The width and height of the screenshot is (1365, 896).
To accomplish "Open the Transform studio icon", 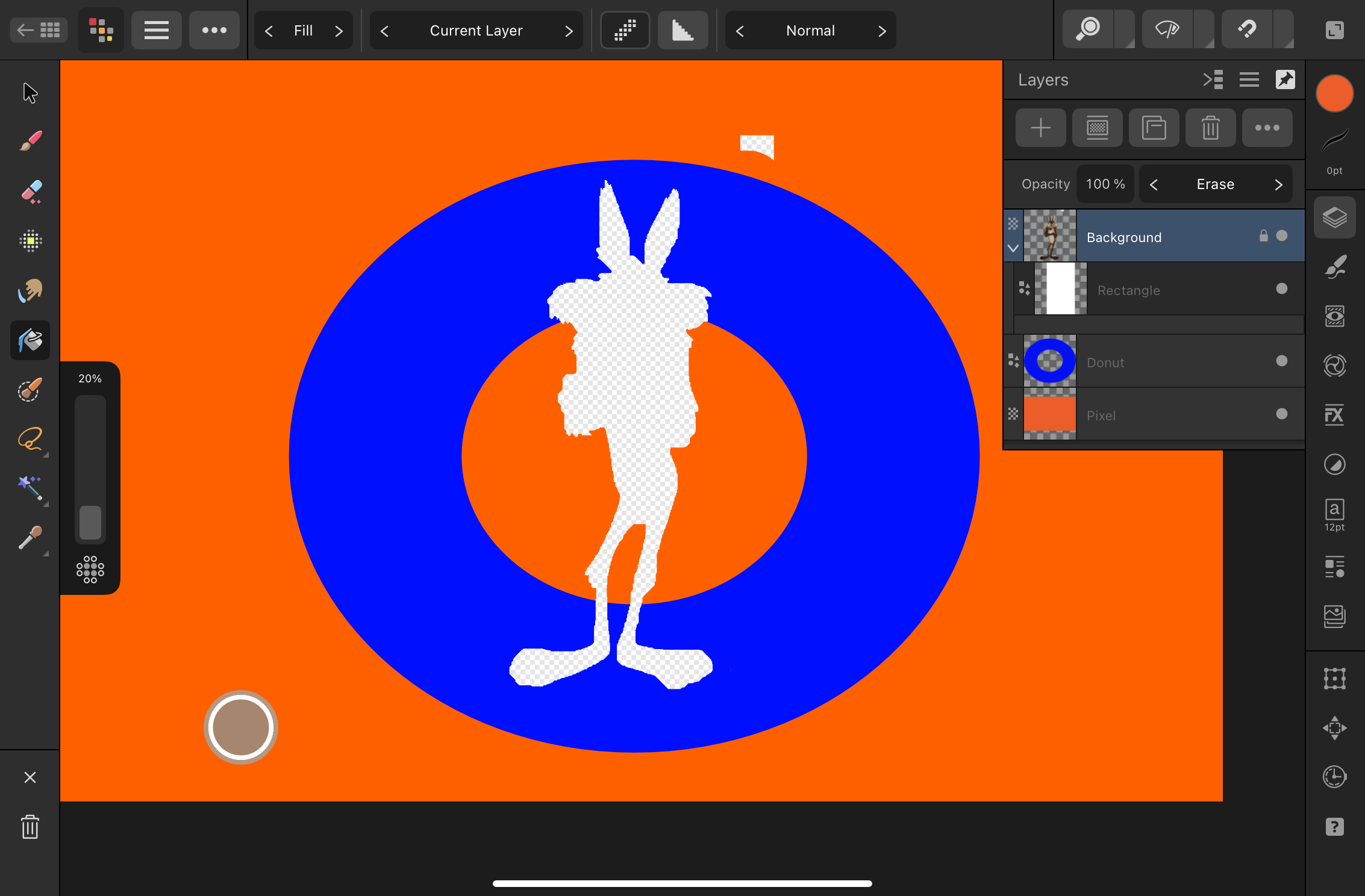I will pyautogui.click(x=1335, y=679).
